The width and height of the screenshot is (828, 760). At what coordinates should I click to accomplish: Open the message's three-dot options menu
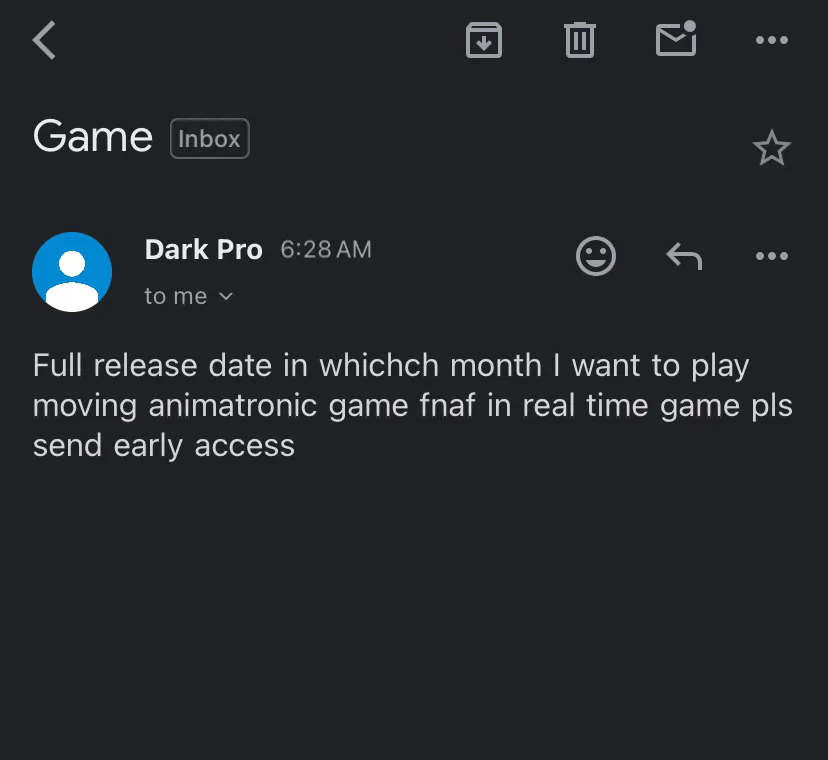point(771,256)
